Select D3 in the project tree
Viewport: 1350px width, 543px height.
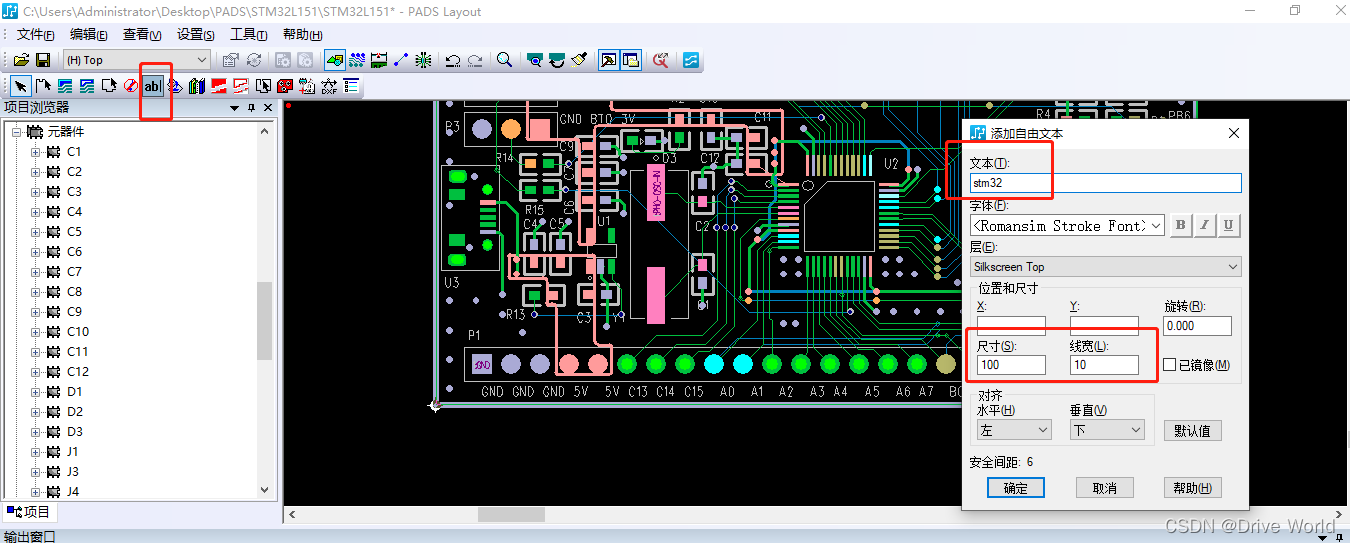point(75,432)
